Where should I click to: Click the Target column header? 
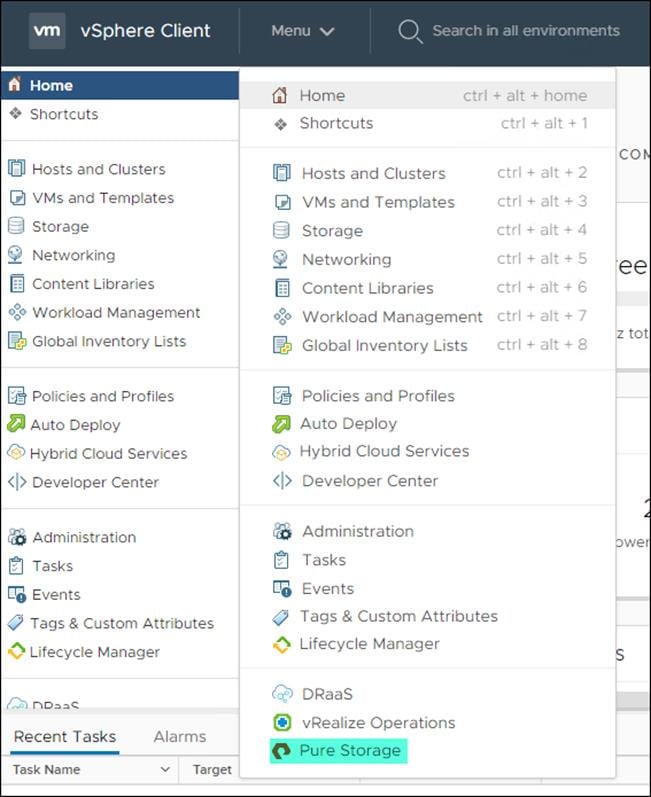tap(212, 770)
